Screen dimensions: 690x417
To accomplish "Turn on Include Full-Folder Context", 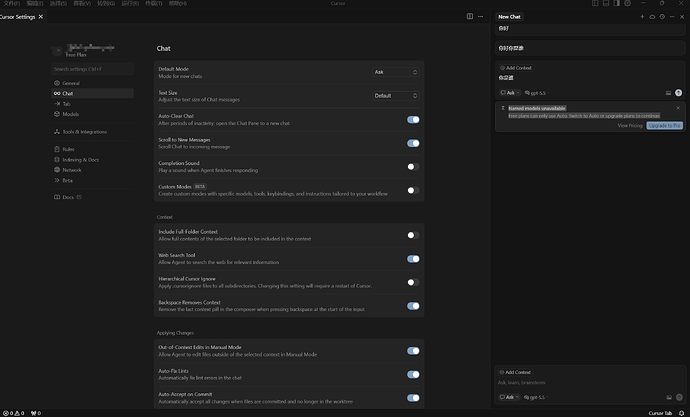I will coord(413,235).
